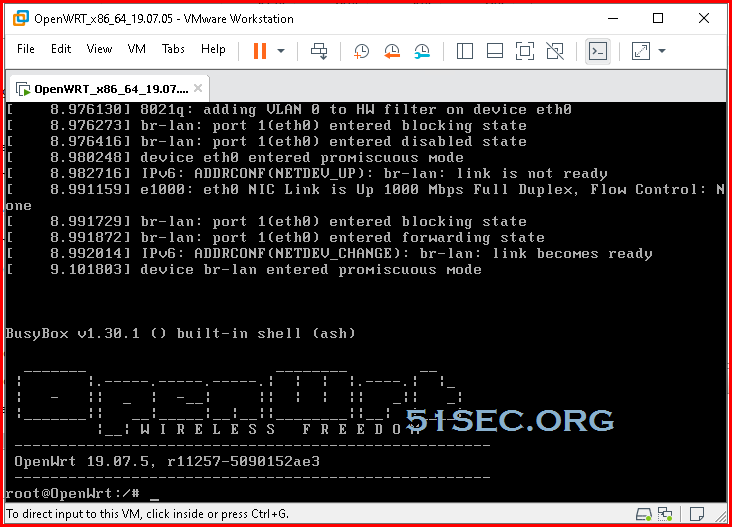Expand the stretch display options dropdown
732x527 pixels.
pos(662,51)
